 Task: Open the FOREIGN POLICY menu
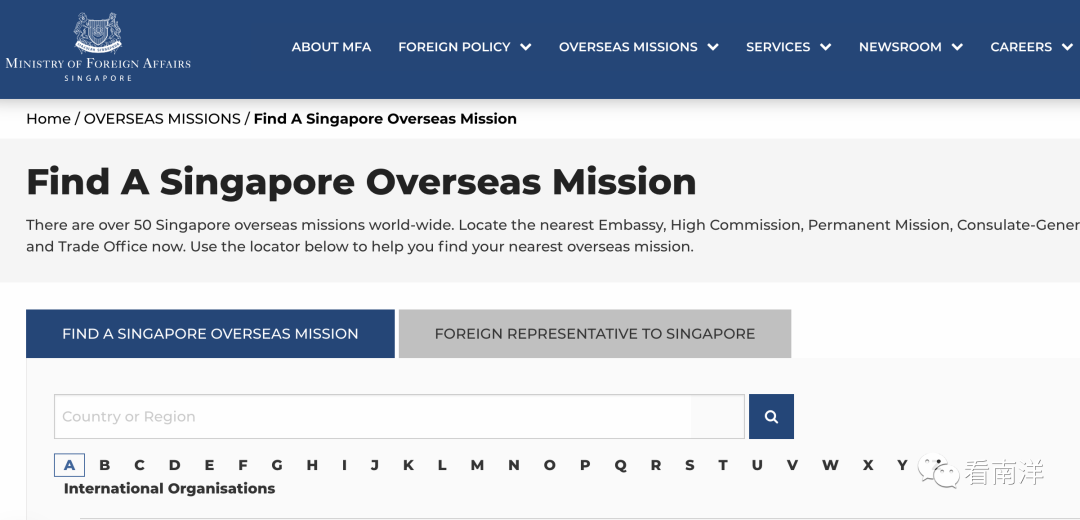click(x=455, y=47)
